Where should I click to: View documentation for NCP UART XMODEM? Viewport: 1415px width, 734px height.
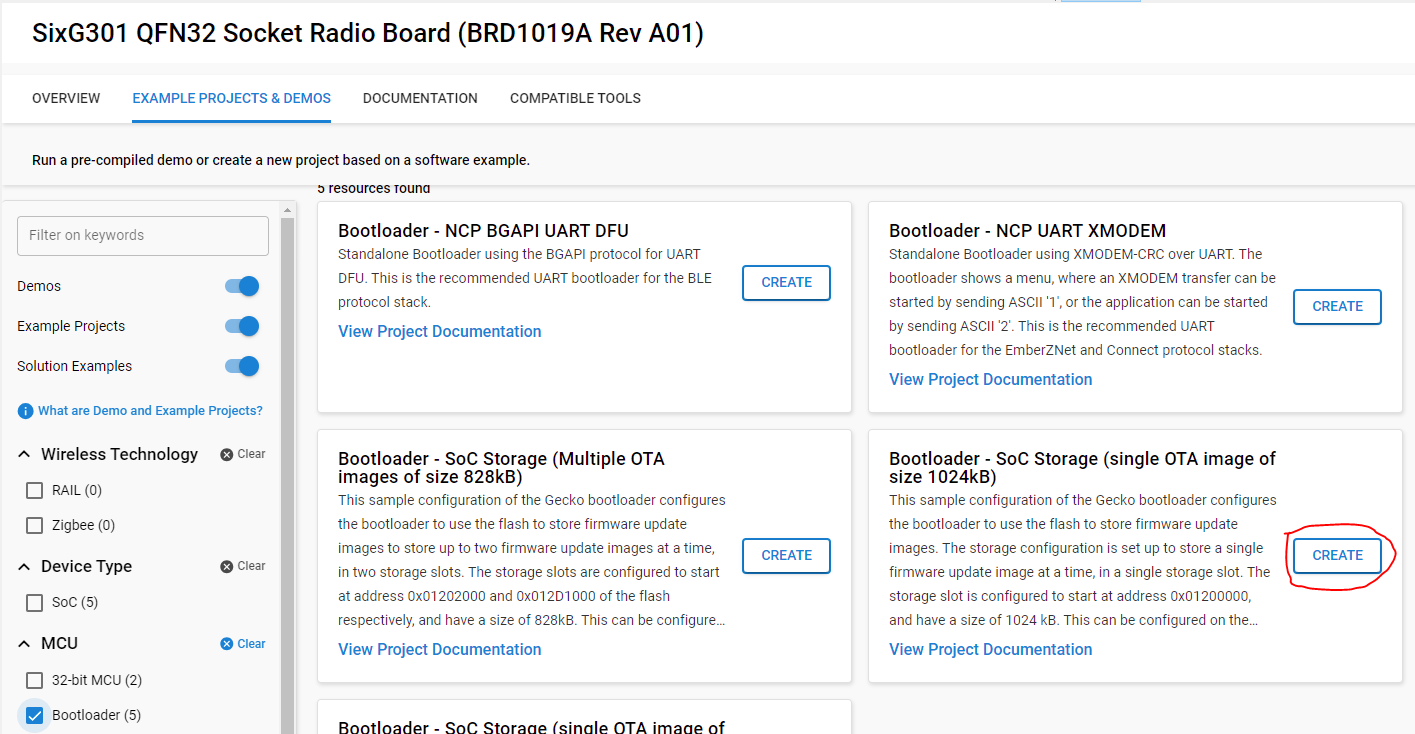tap(991, 379)
